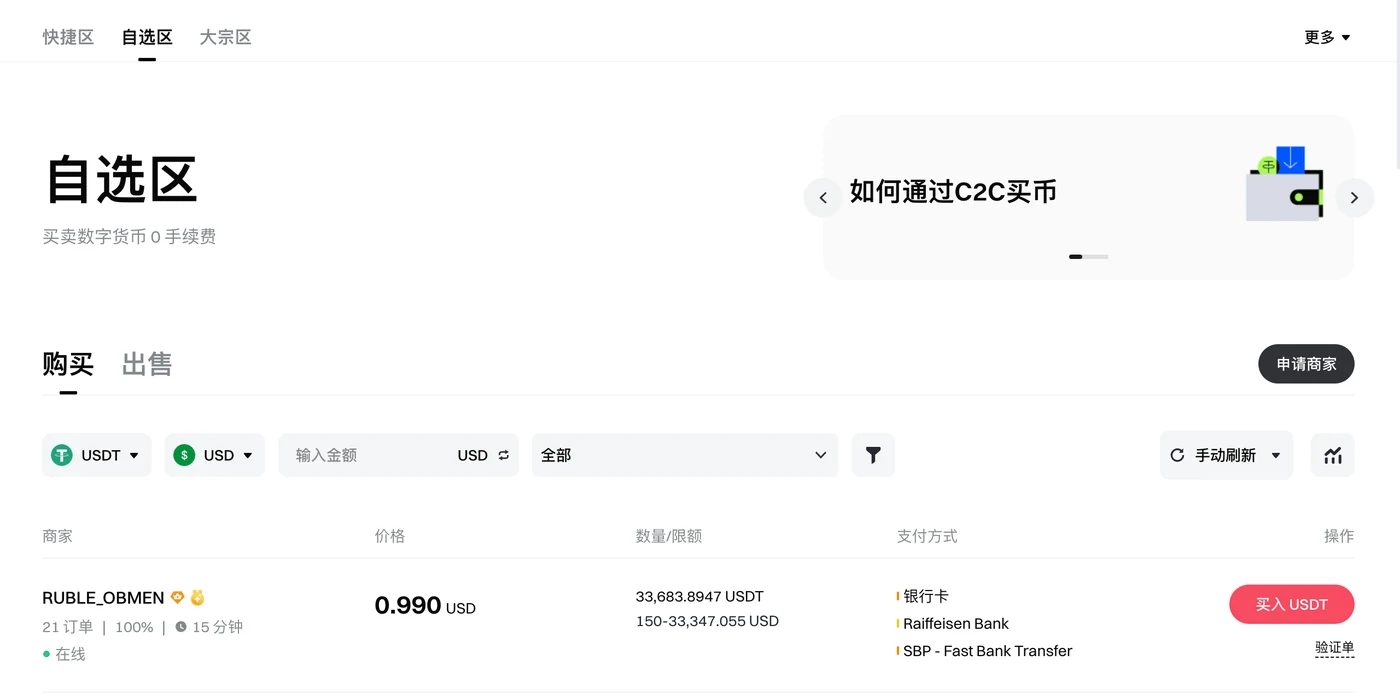Switch to the 出售 tab
This screenshot has width=1400, height=696.
pyautogui.click(x=147, y=364)
